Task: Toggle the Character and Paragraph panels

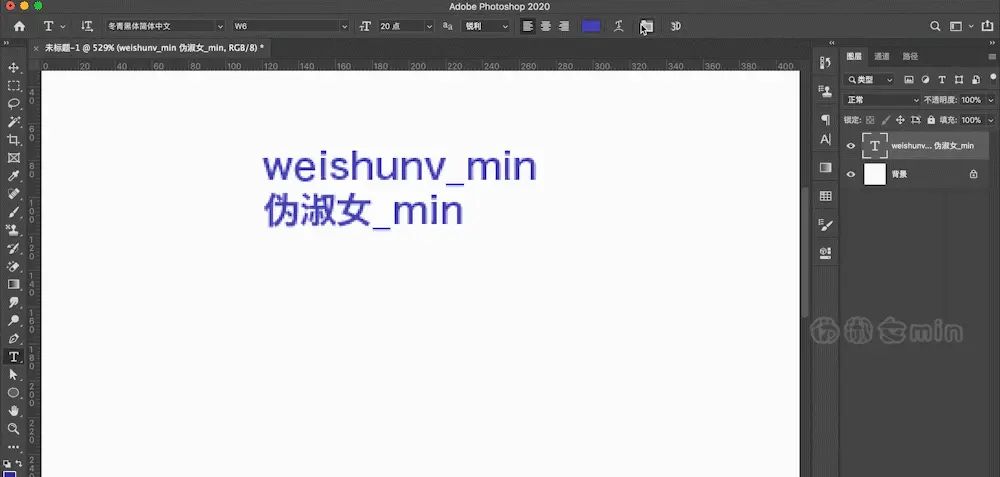Action: pos(646,26)
